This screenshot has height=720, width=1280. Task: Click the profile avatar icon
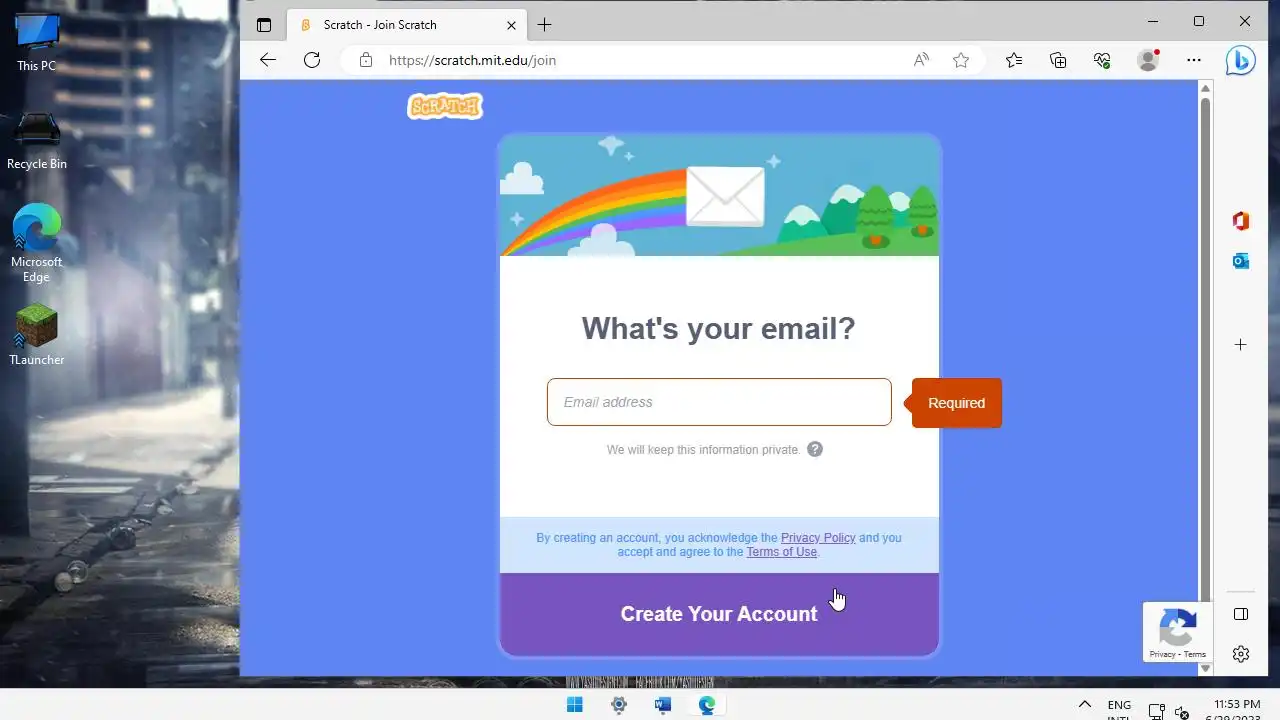[1148, 60]
